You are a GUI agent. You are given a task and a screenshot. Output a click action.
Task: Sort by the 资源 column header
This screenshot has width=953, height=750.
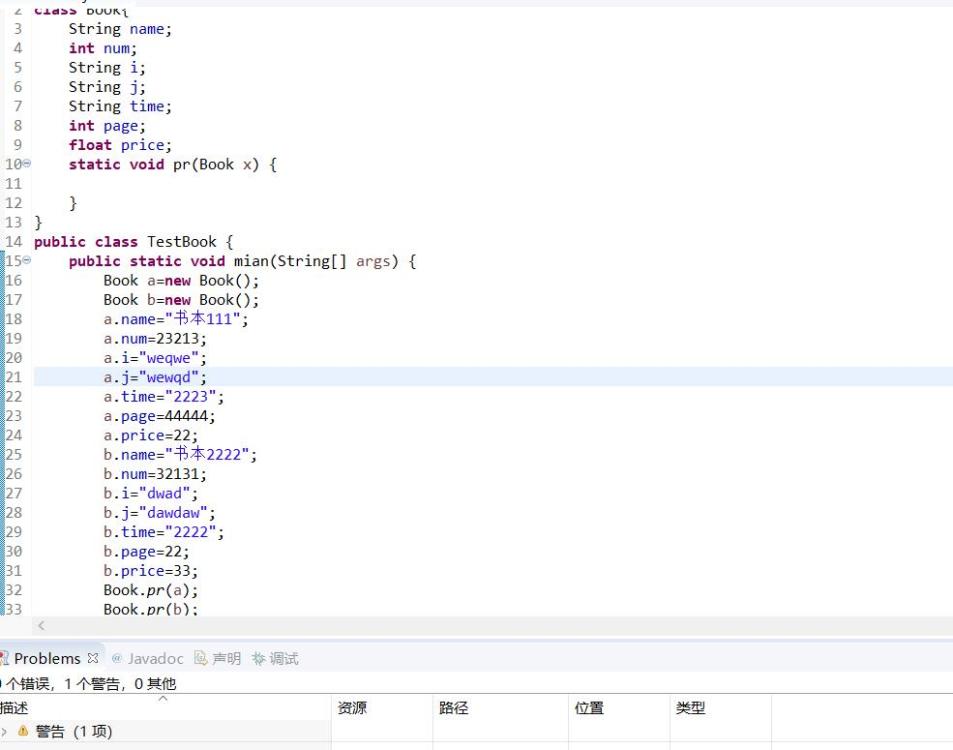tap(352, 707)
